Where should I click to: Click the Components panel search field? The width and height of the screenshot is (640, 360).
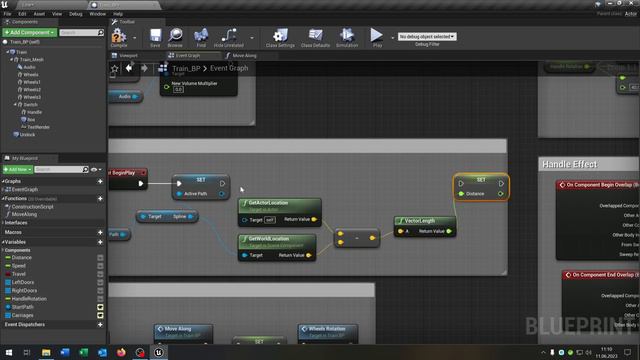click(78, 32)
